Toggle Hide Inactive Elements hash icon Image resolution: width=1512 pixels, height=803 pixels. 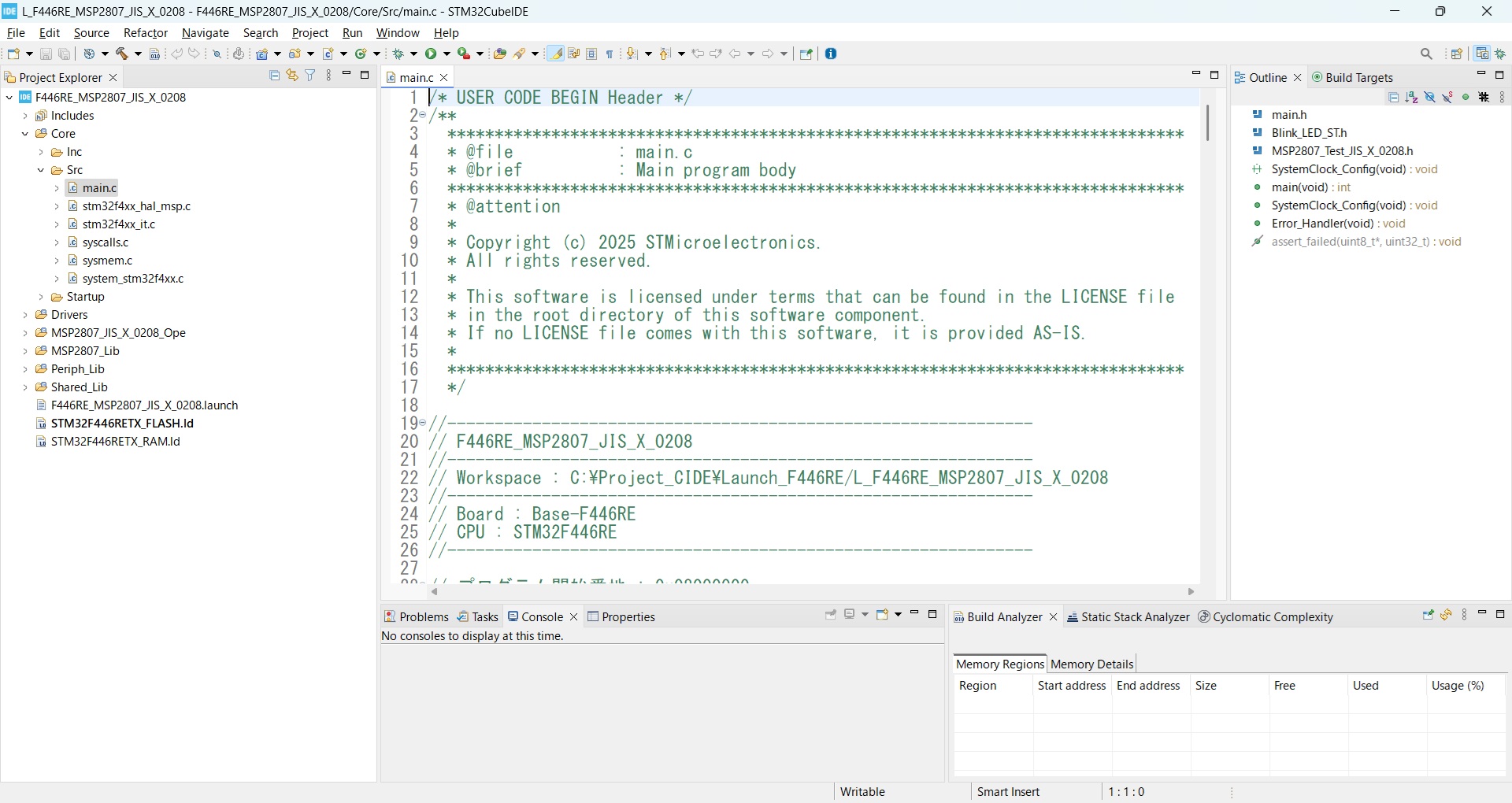(1484, 98)
